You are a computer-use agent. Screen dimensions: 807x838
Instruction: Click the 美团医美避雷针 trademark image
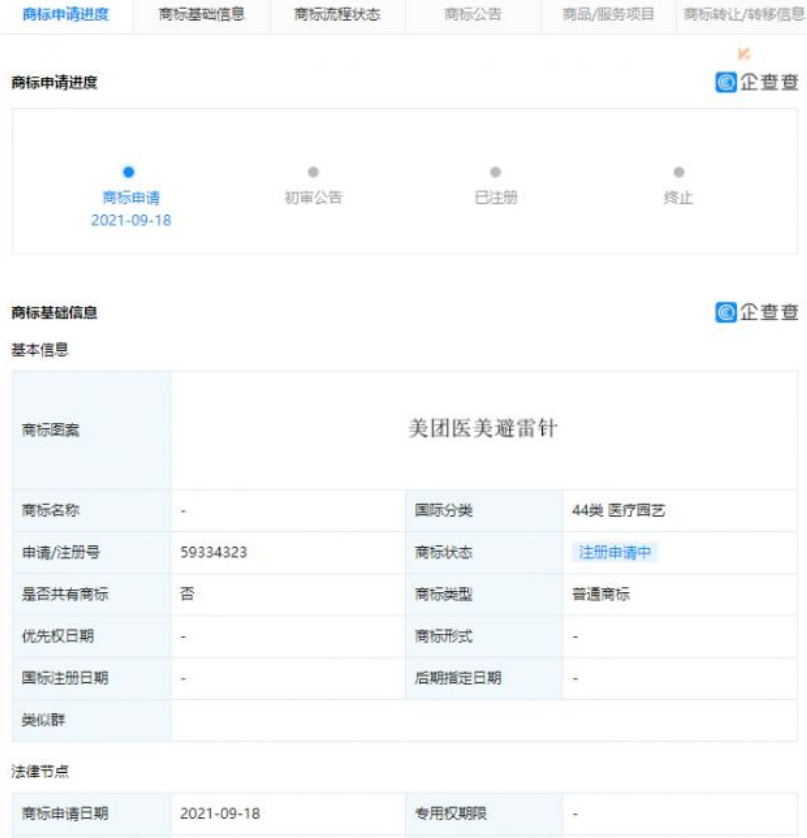(483, 429)
